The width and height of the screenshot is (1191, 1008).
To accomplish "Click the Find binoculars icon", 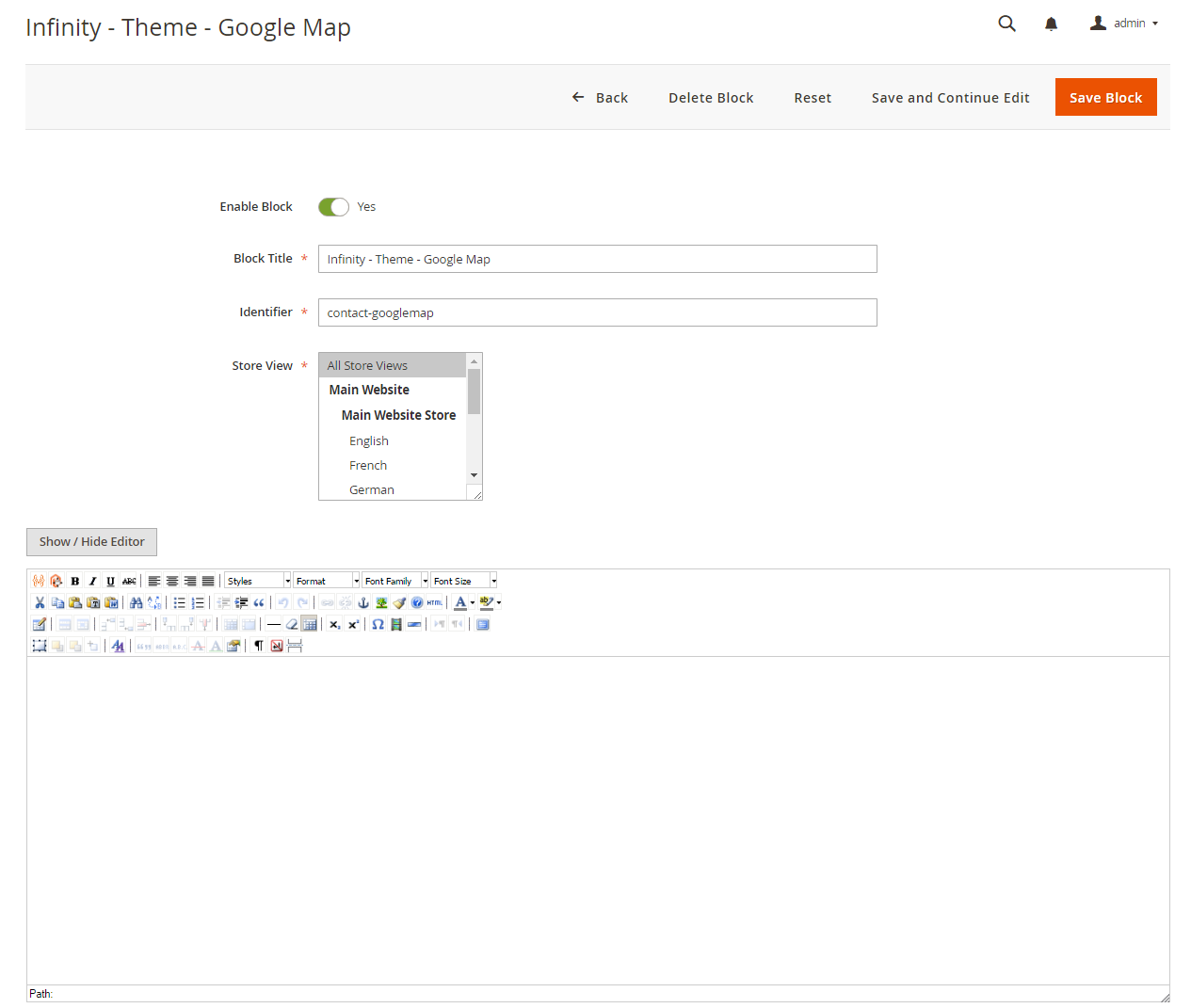I will [137, 602].
